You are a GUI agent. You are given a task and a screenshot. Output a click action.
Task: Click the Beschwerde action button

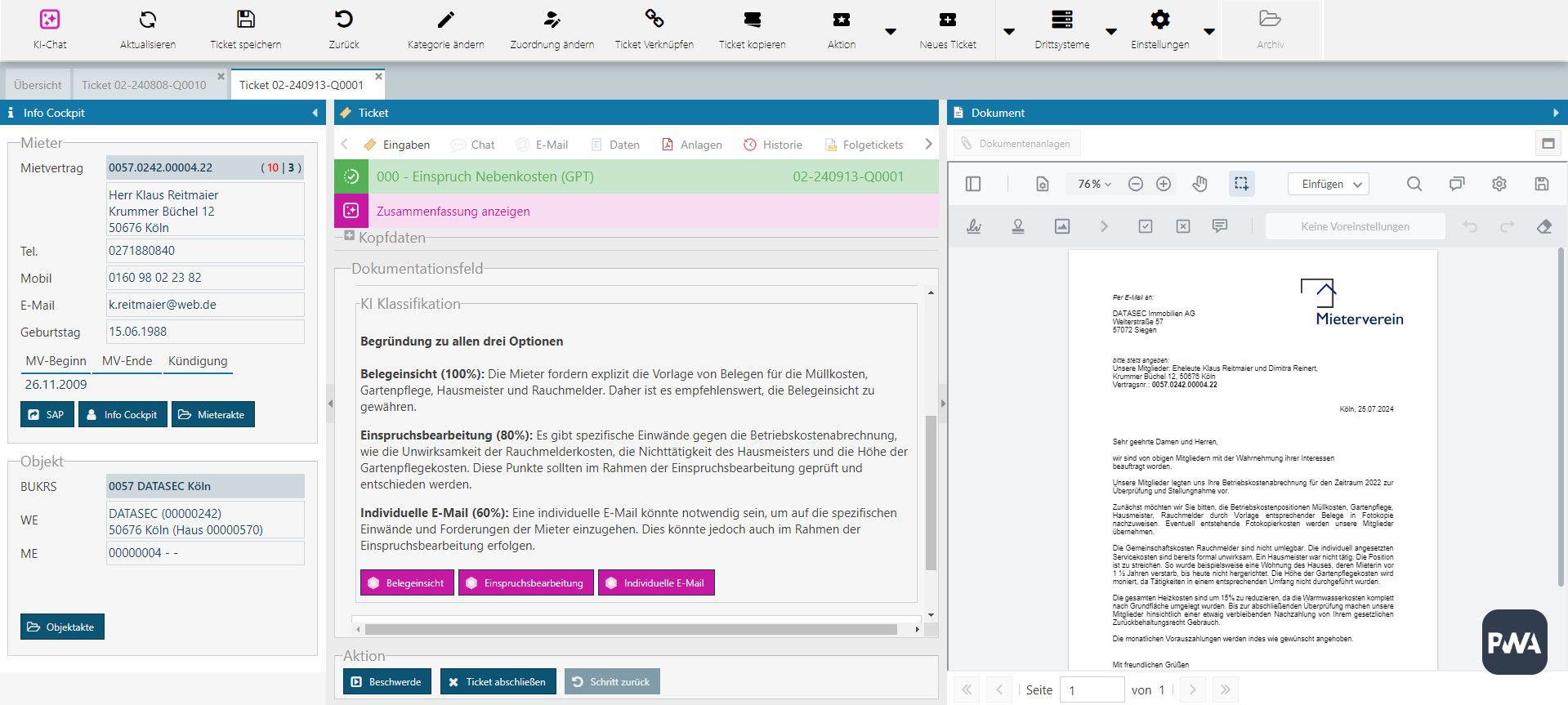pyautogui.click(x=386, y=681)
